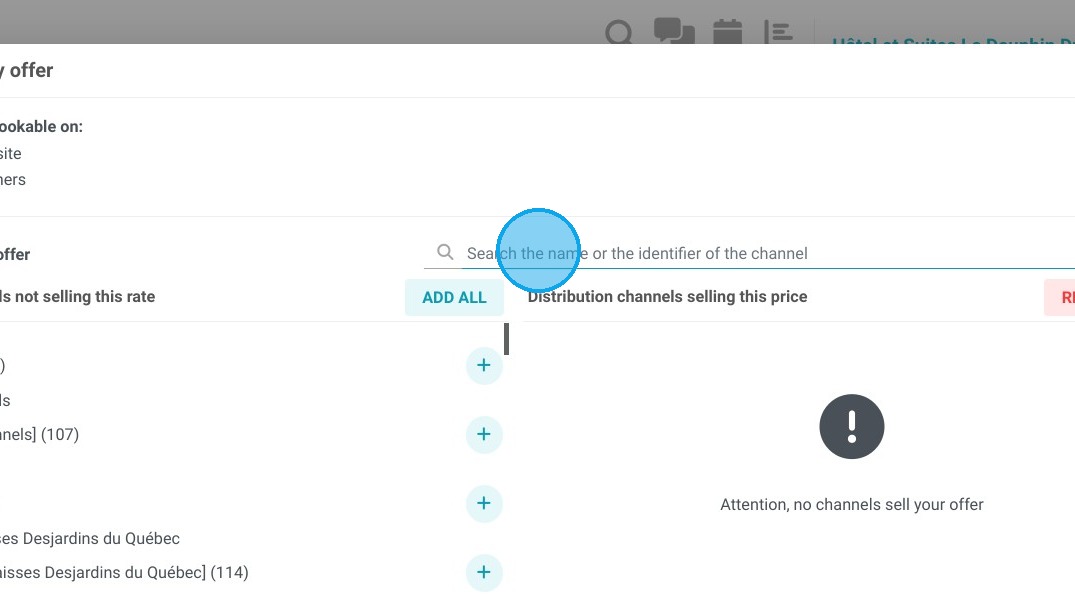1075x600 pixels.
Task: Click the red remove all button
Action: pyautogui.click(x=1060, y=297)
